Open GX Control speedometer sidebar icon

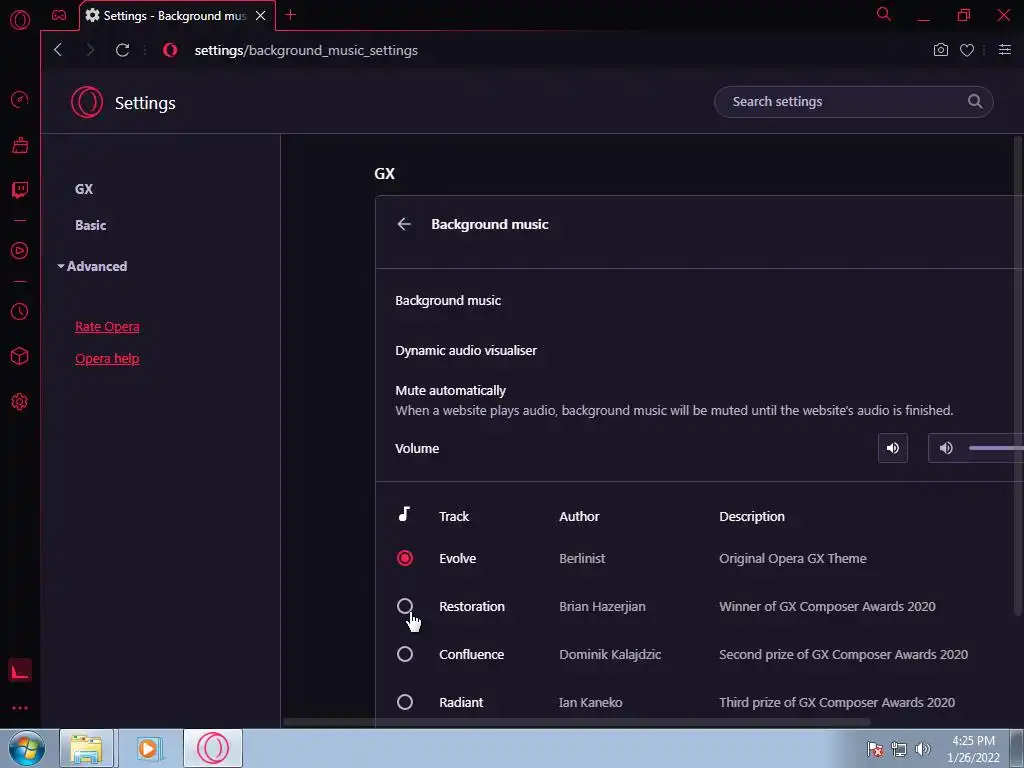coord(20,99)
